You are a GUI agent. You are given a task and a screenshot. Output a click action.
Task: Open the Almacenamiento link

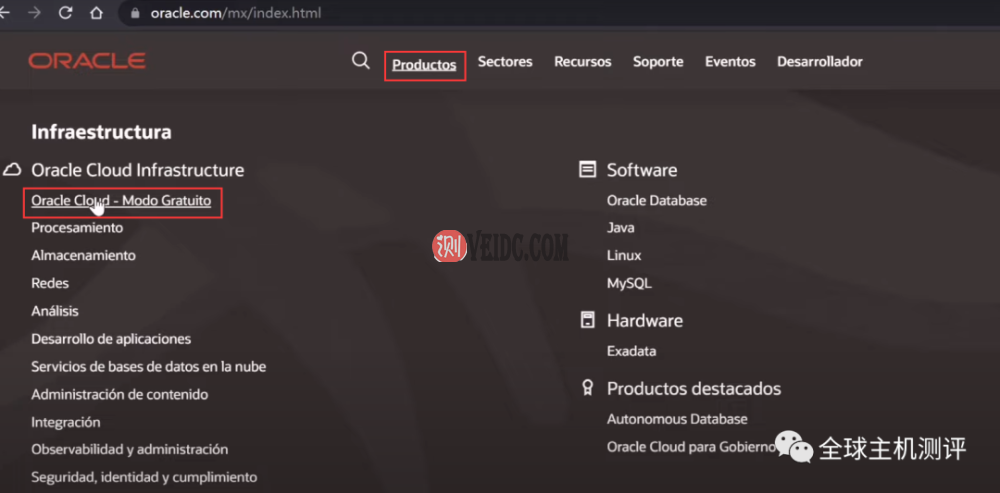84,255
